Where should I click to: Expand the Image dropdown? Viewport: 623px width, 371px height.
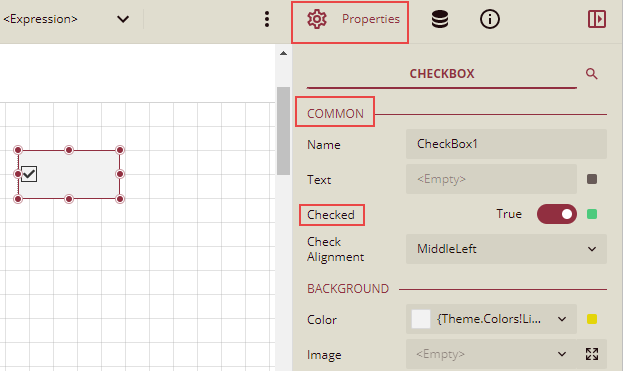(491, 354)
